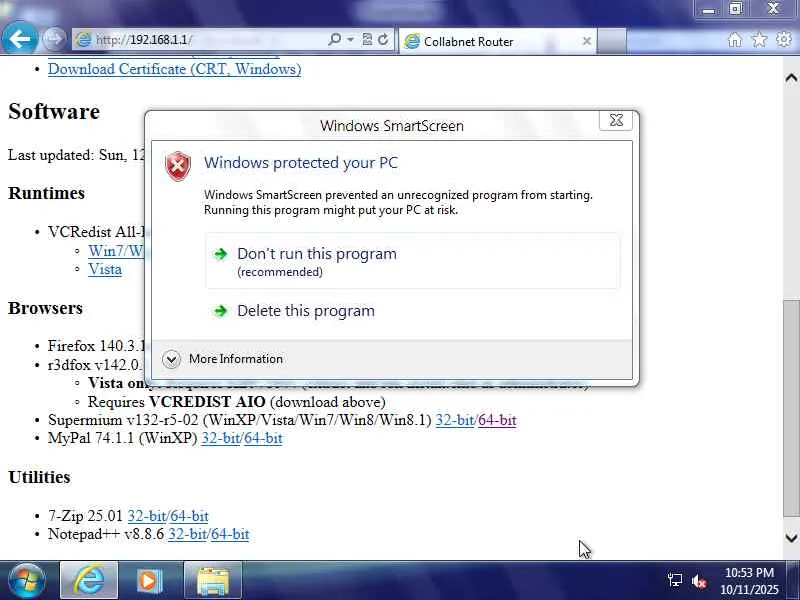The width and height of the screenshot is (800, 600).
Task: Minimize the Internet Explorer window
Action: (708, 9)
